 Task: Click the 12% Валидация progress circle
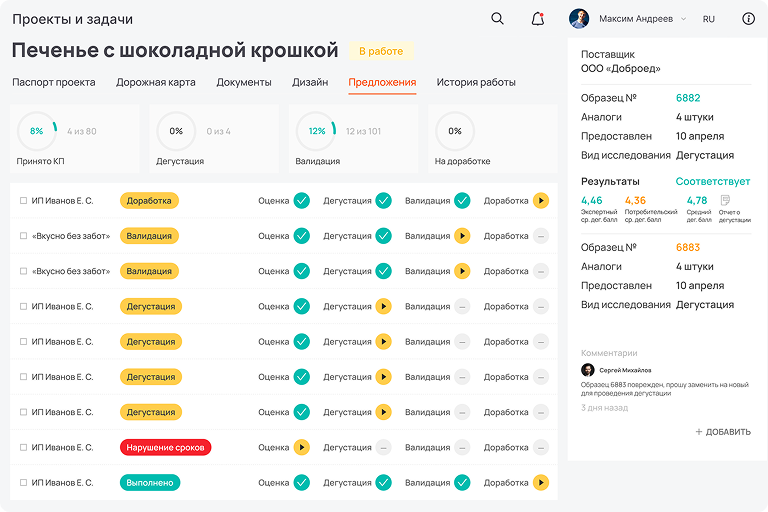(316, 131)
